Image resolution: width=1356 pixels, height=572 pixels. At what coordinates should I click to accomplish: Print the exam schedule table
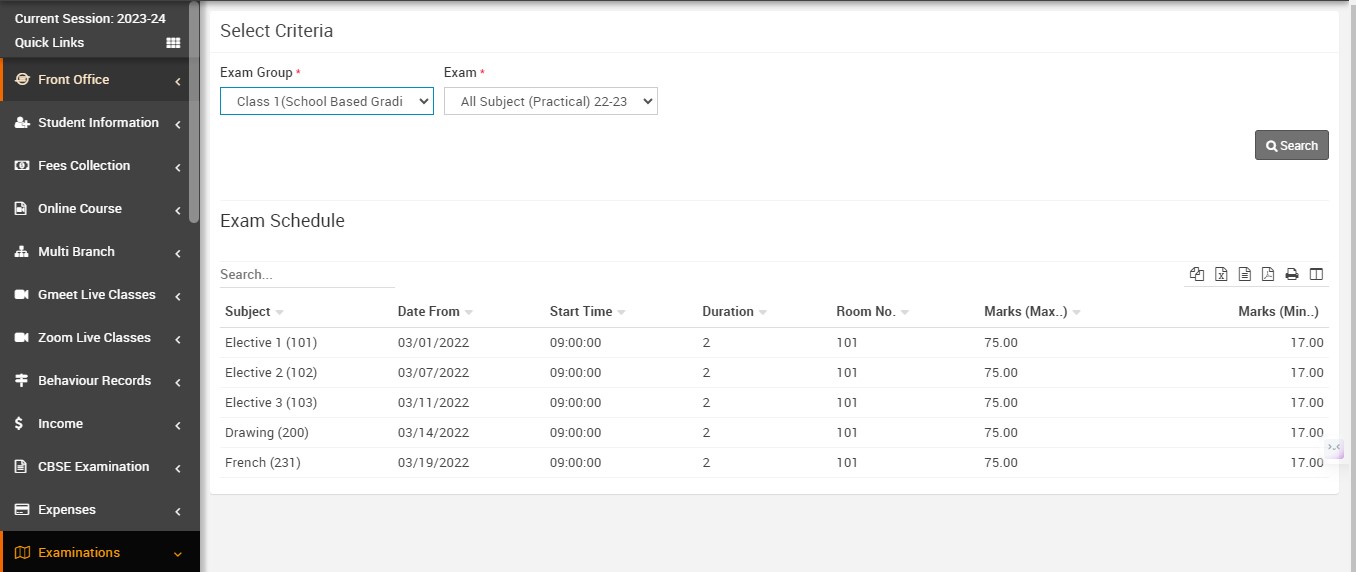(1292, 274)
